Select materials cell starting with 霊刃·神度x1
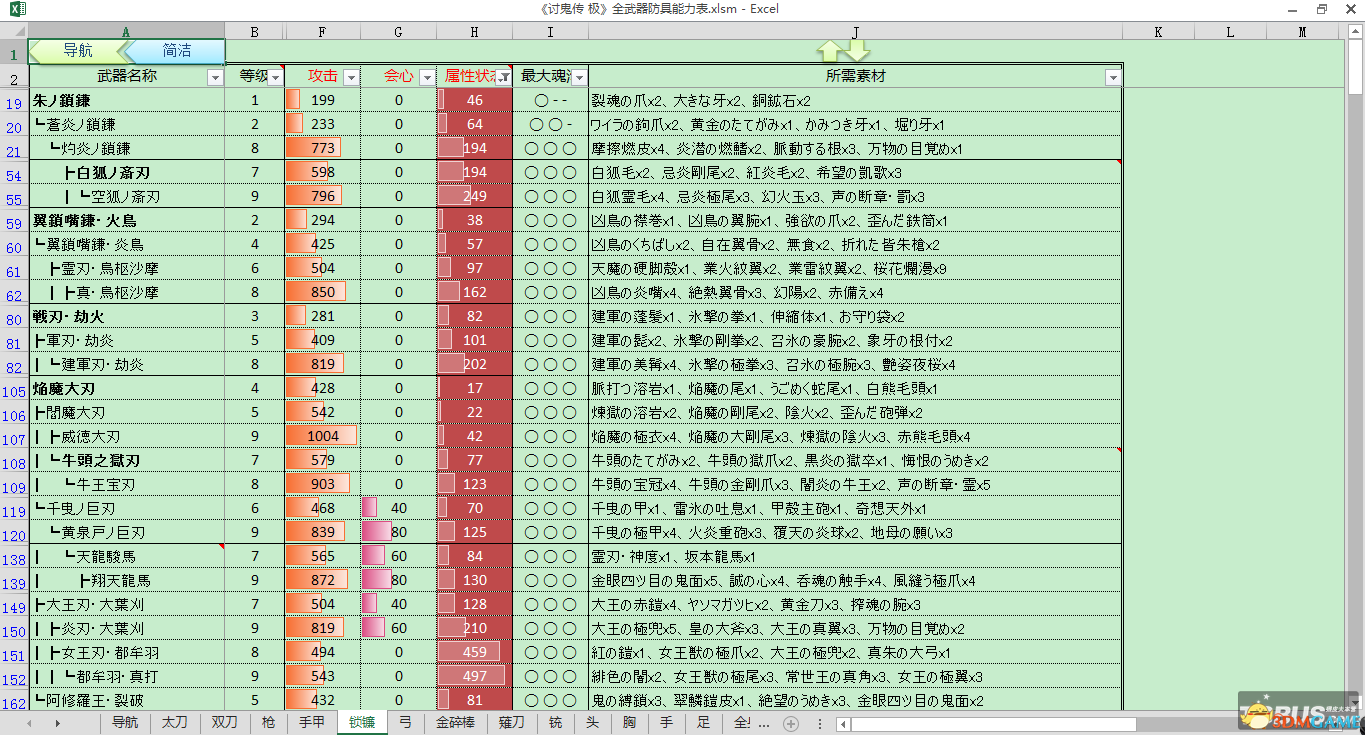The image size is (1365, 735). coord(855,556)
